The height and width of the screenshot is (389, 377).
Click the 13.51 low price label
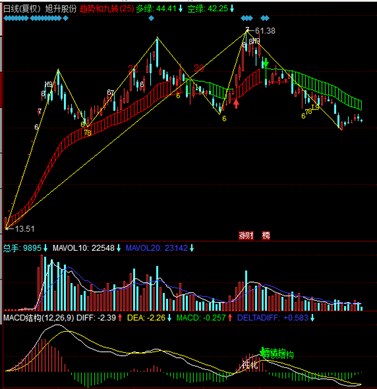click(x=24, y=229)
